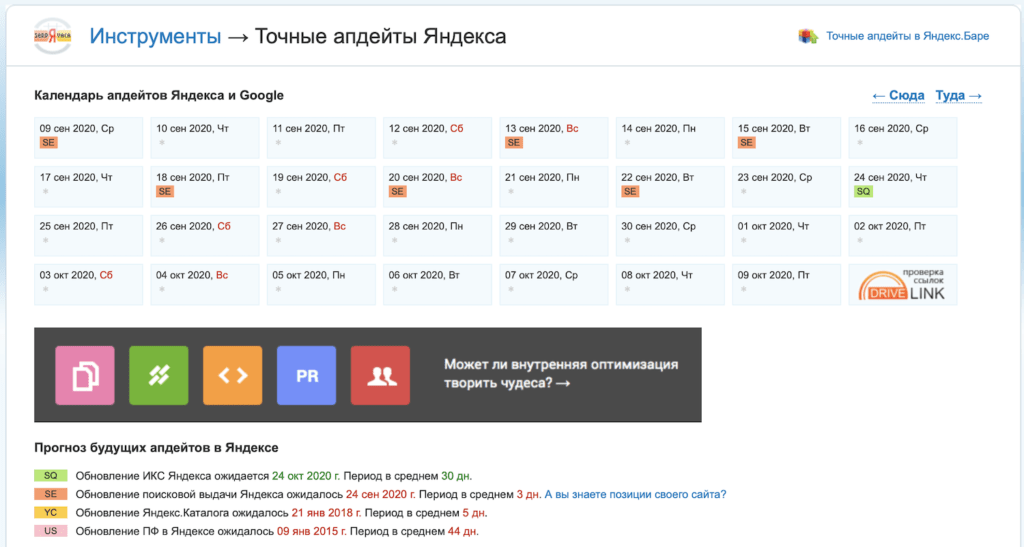This screenshot has width=1024, height=547.
Task: Click the red date 09 янв 2015 г.
Action: click(312, 531)
